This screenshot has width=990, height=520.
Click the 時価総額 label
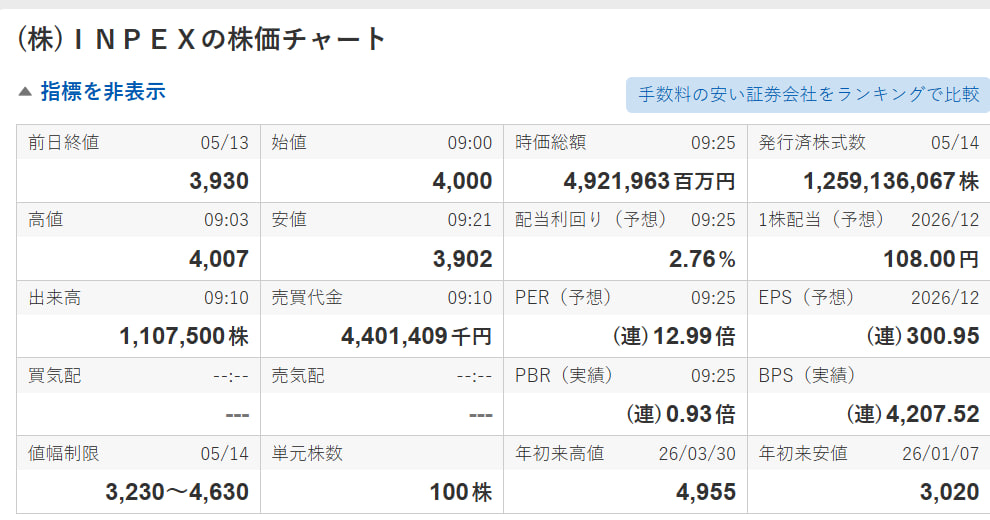(x=551, y=142)
